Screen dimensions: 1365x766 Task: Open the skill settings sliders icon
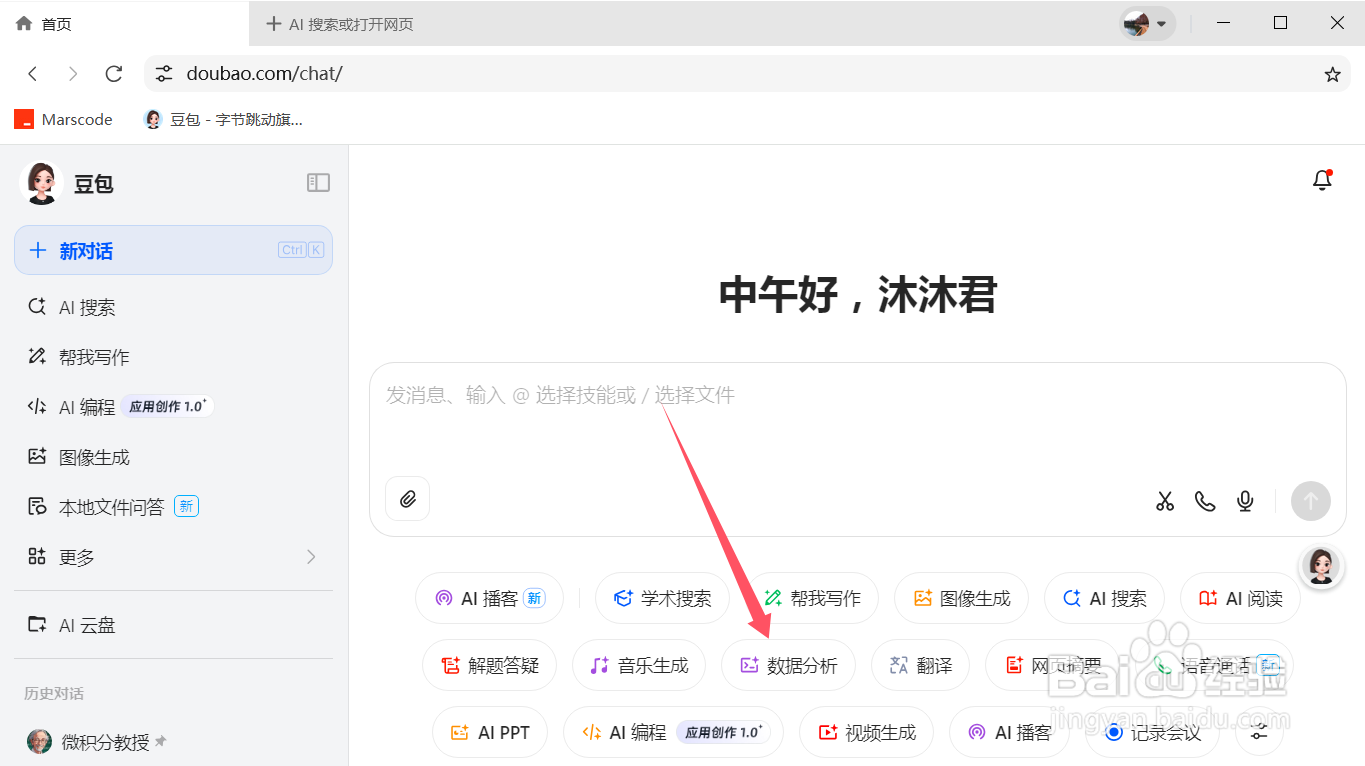point(1259,733)
